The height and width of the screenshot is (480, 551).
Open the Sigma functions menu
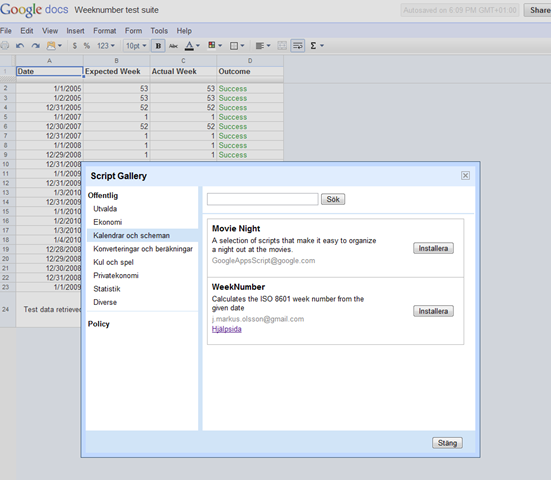(x=316, y=46)
